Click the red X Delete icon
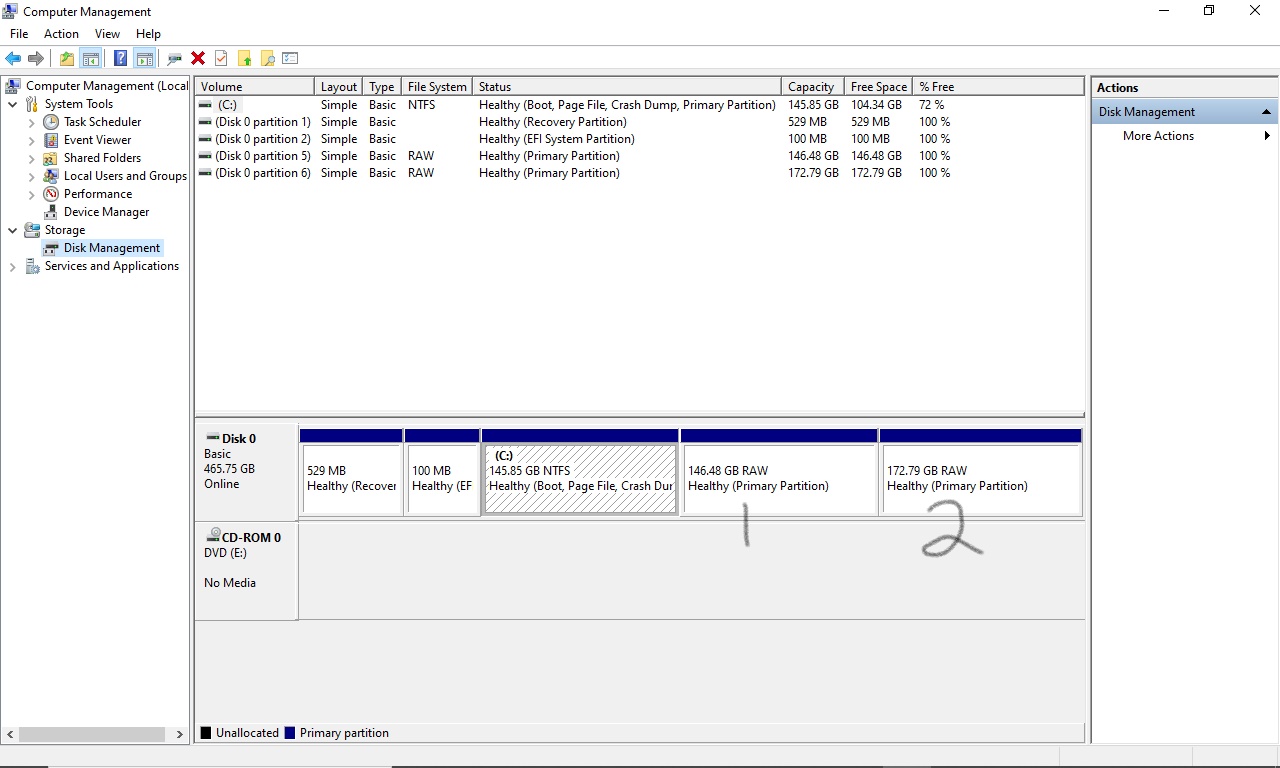1280x768 pixels. [x=198, y=59]
